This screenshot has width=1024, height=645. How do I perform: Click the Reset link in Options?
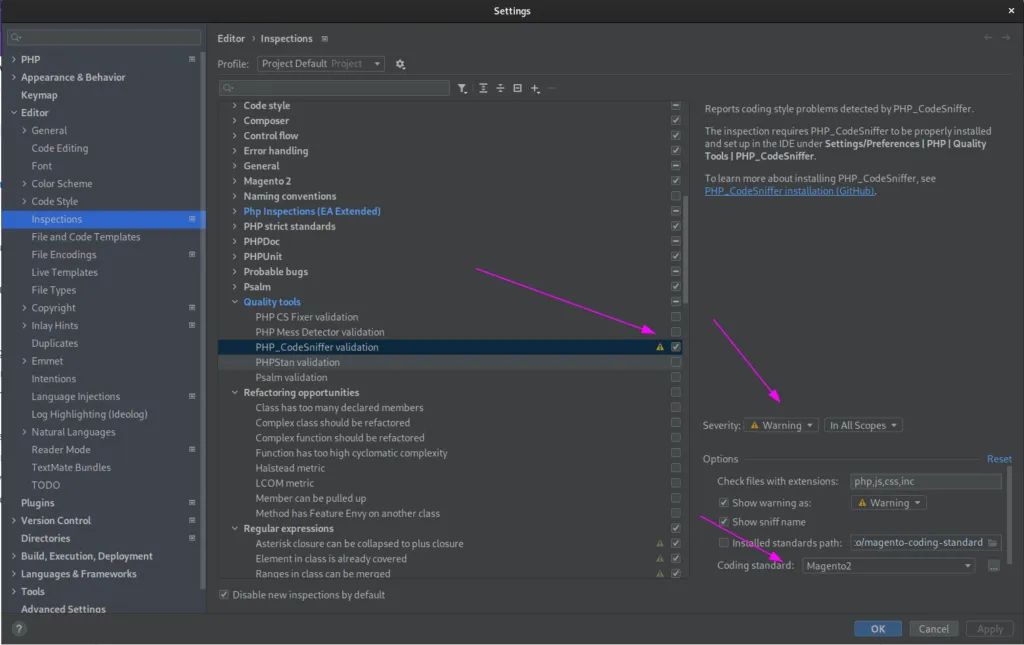click(x=999, y=458)
